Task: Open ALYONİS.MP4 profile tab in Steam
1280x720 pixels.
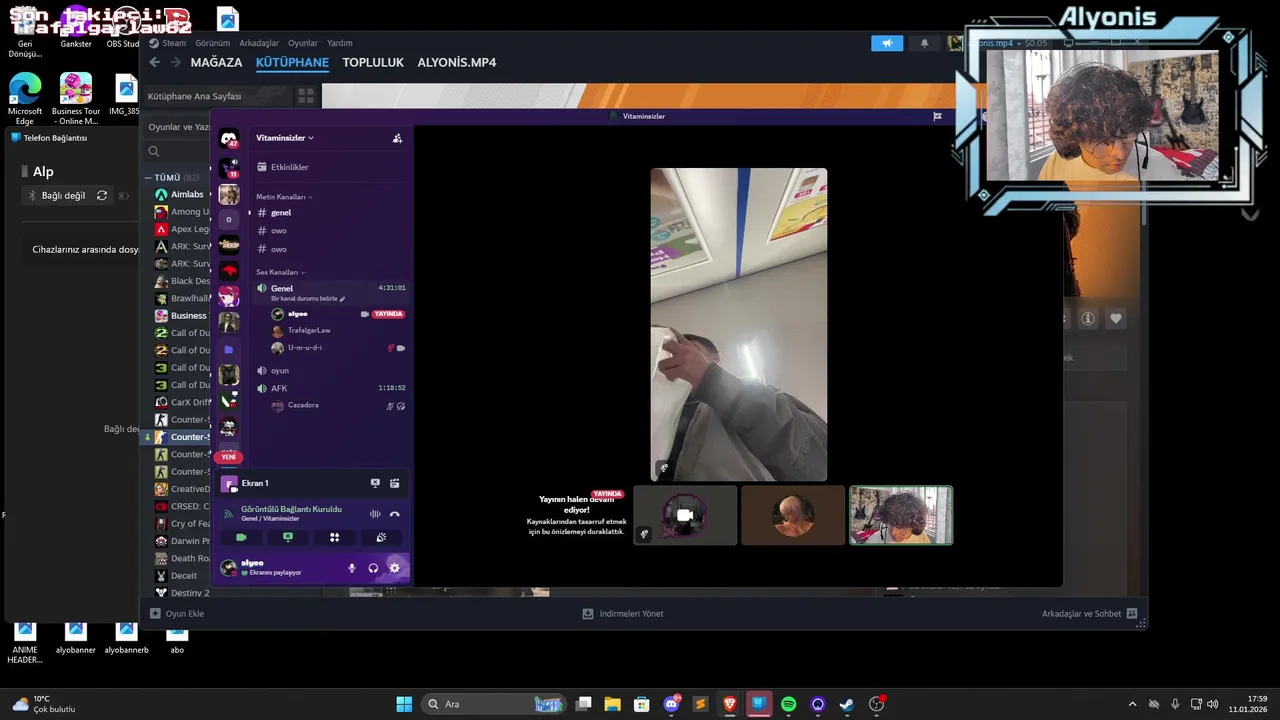Action: [457, 62]
